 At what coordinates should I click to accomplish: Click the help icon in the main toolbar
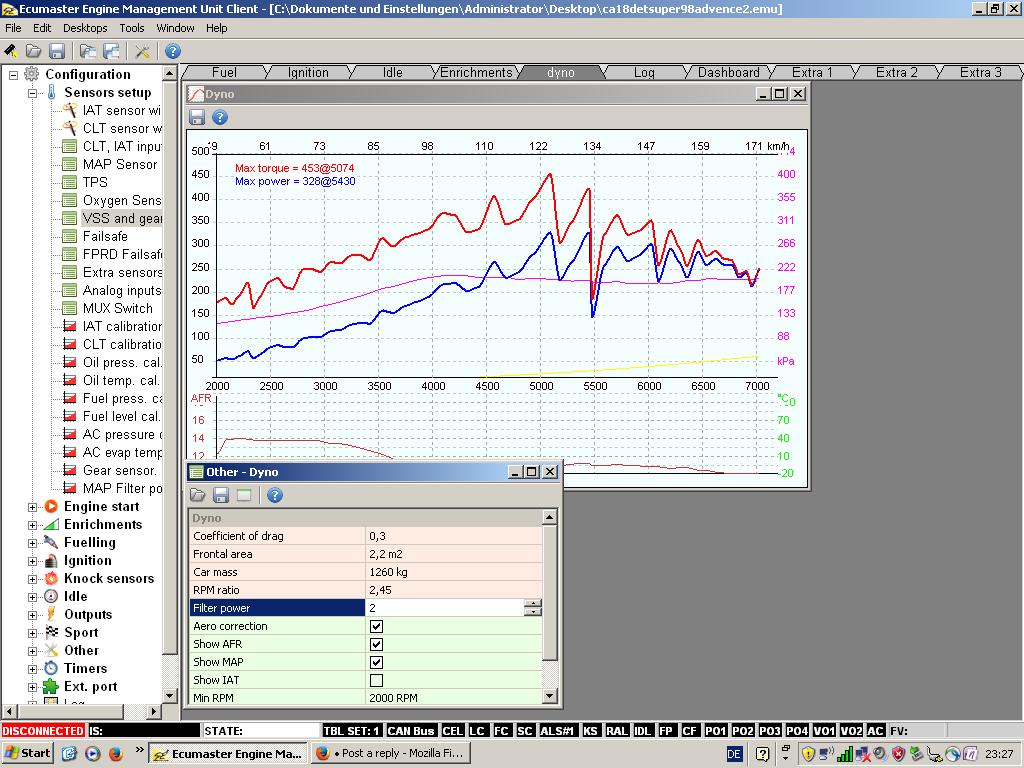[x=173, y=51]
